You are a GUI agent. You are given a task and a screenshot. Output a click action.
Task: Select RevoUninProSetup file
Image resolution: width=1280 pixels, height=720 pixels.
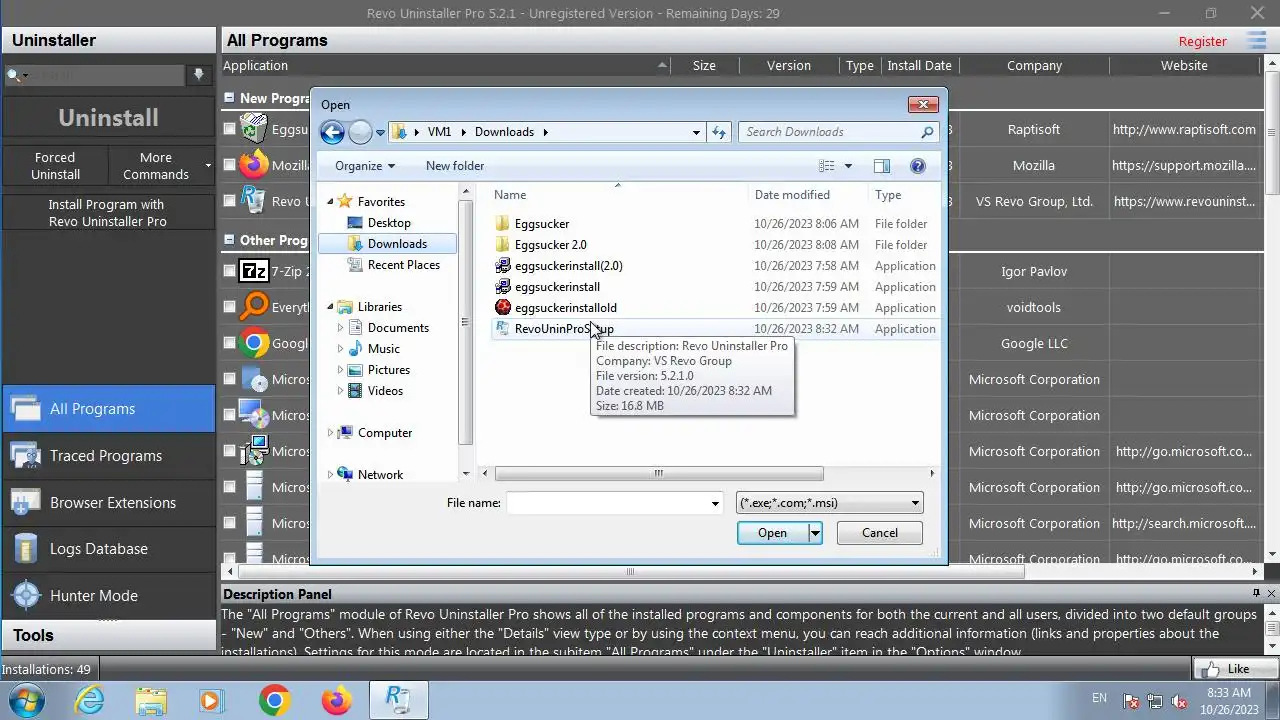(x=564, y=329)
